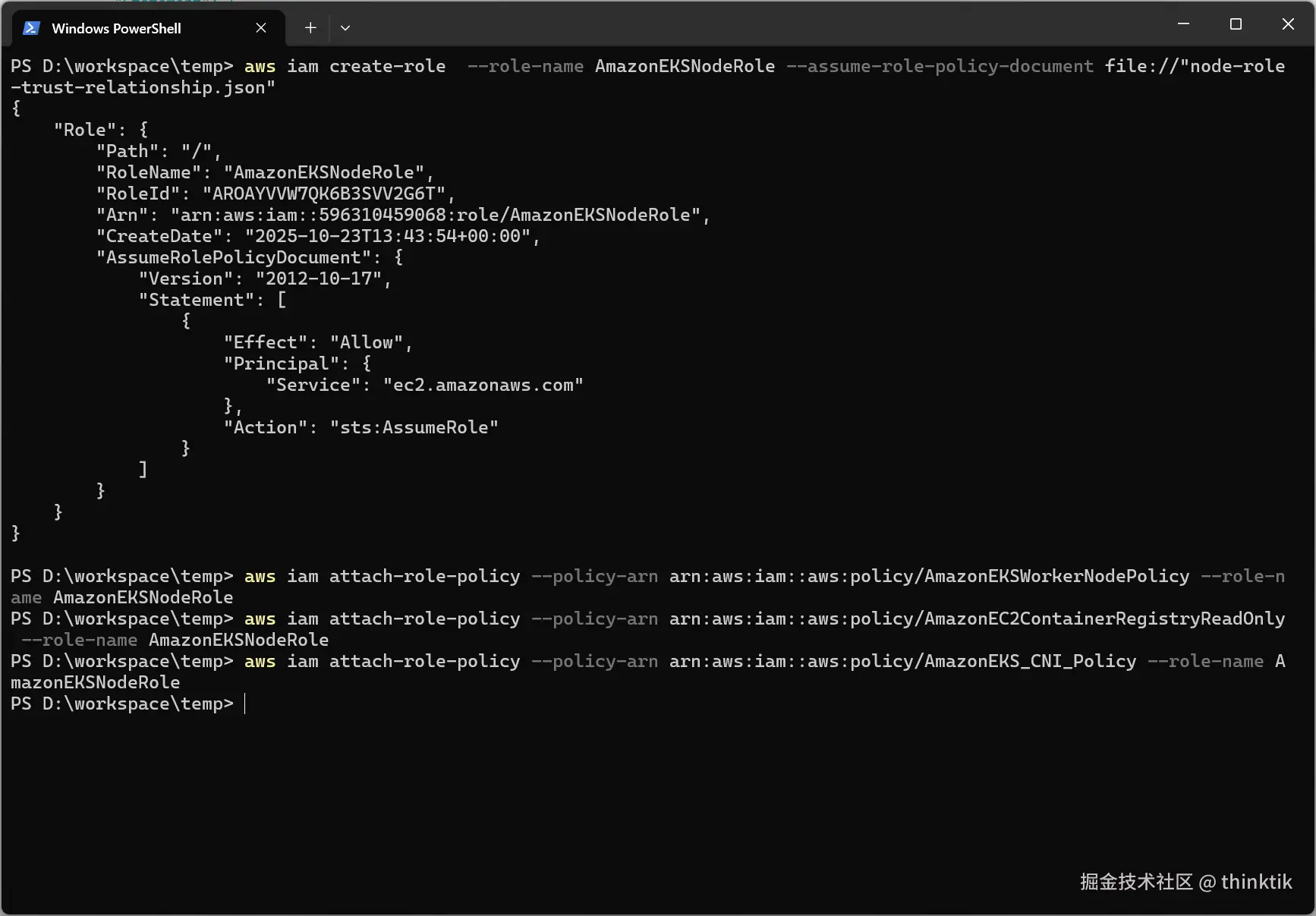This screenshot has width=1316, height=916.
Task: Click the thinktik watermark text
Action: (1256, 882)
